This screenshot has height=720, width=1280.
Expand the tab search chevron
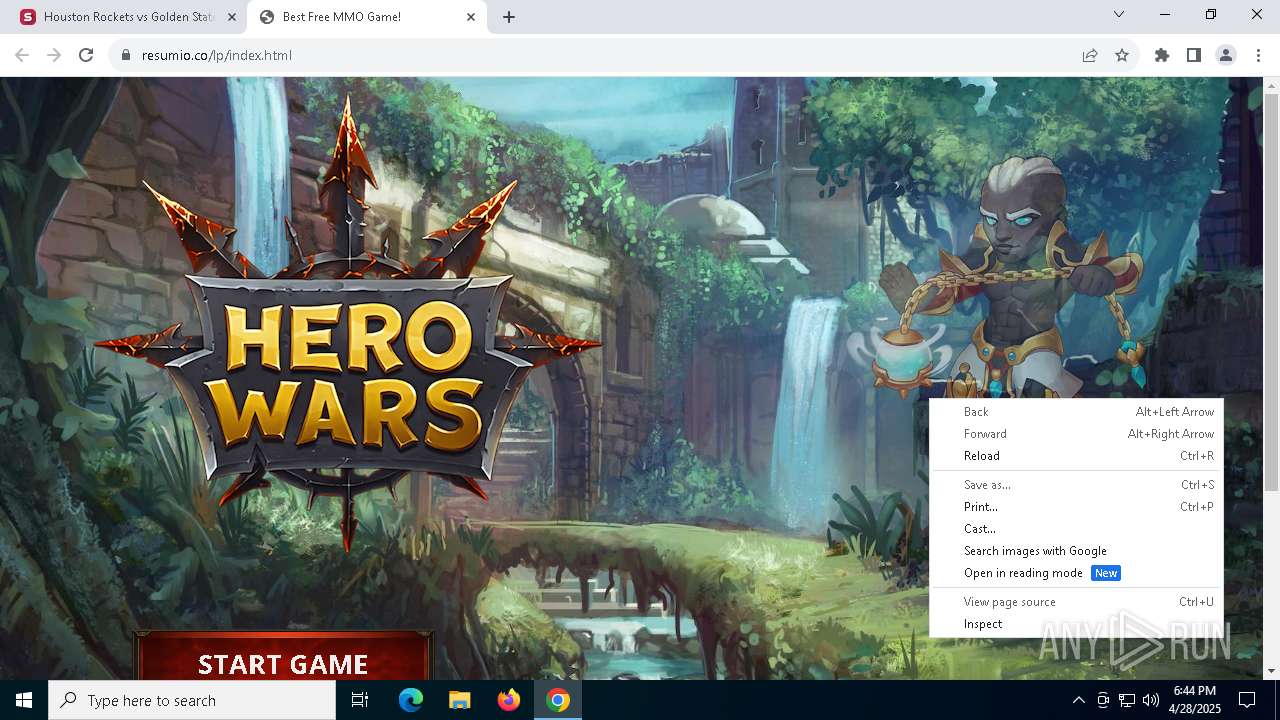[x=1119, y=14]
